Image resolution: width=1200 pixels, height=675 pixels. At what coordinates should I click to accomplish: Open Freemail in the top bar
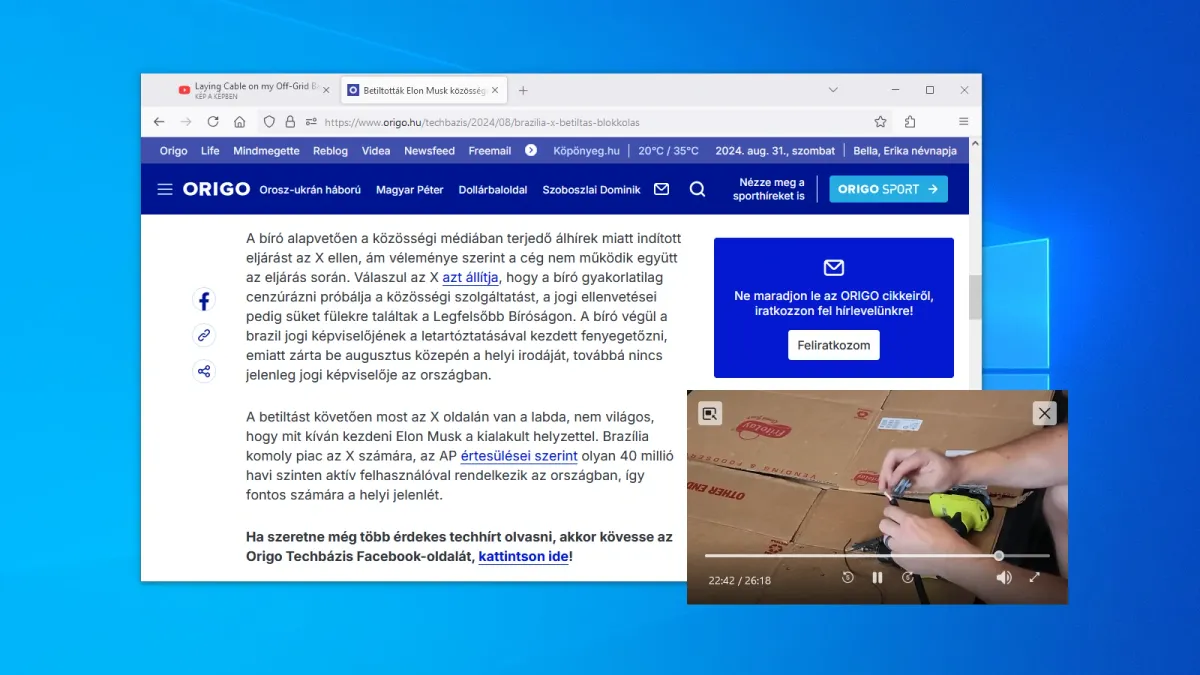(x=490, y=151)
